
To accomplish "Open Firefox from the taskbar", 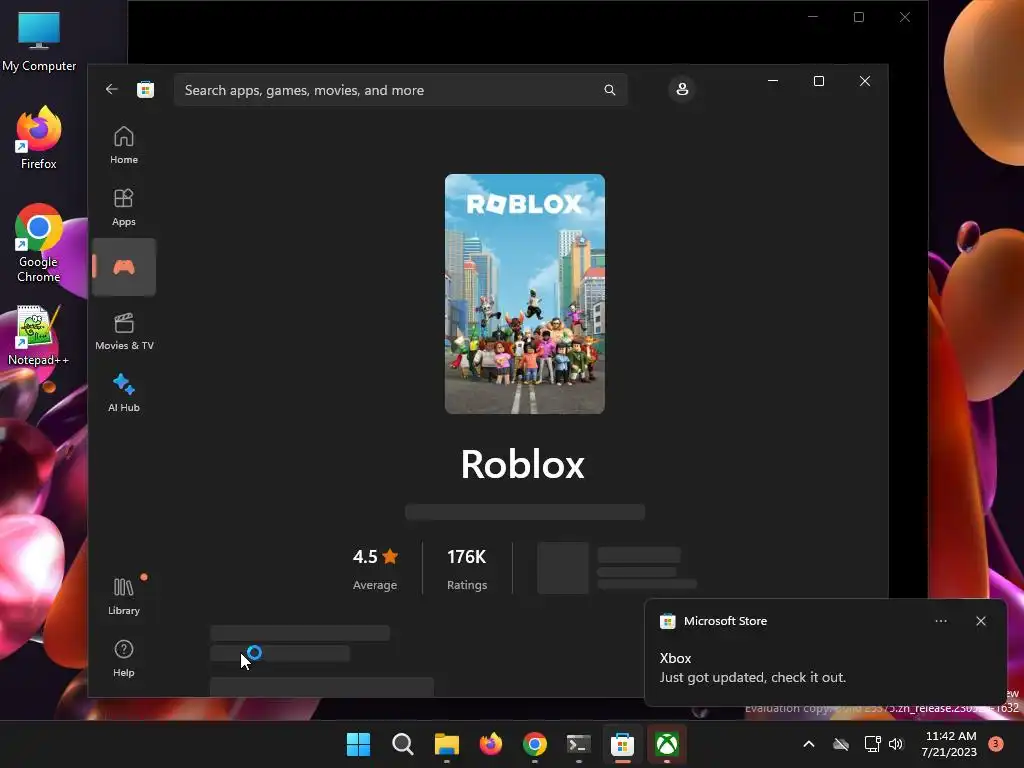I will pyautogui.click(x=490, y=744).
